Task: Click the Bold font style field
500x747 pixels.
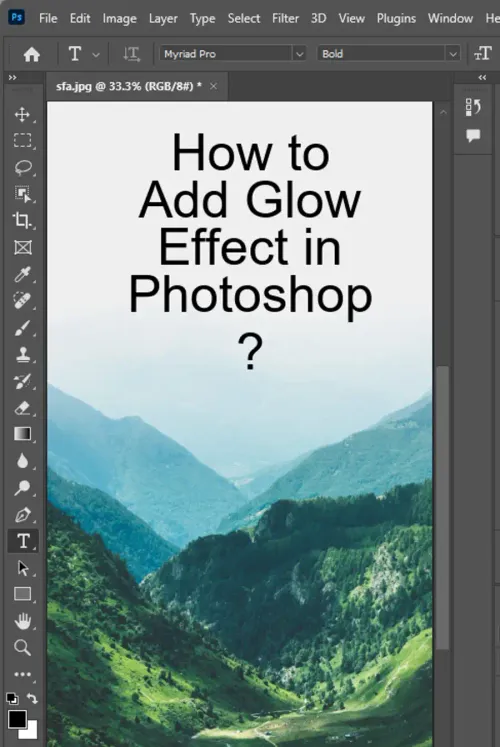Action: tap(382, 54)
